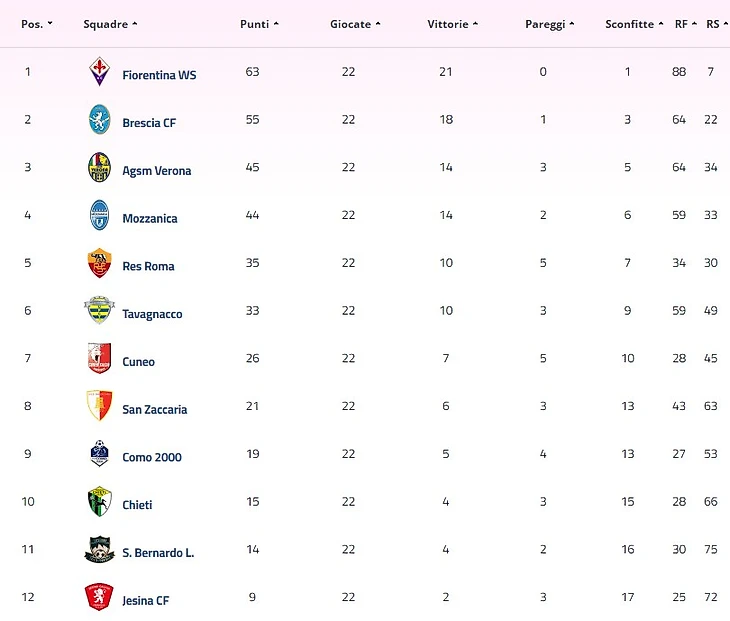This screenshot has height=621, width=730.
Task: Sort by Giocate column header
Action: [355, 24]
